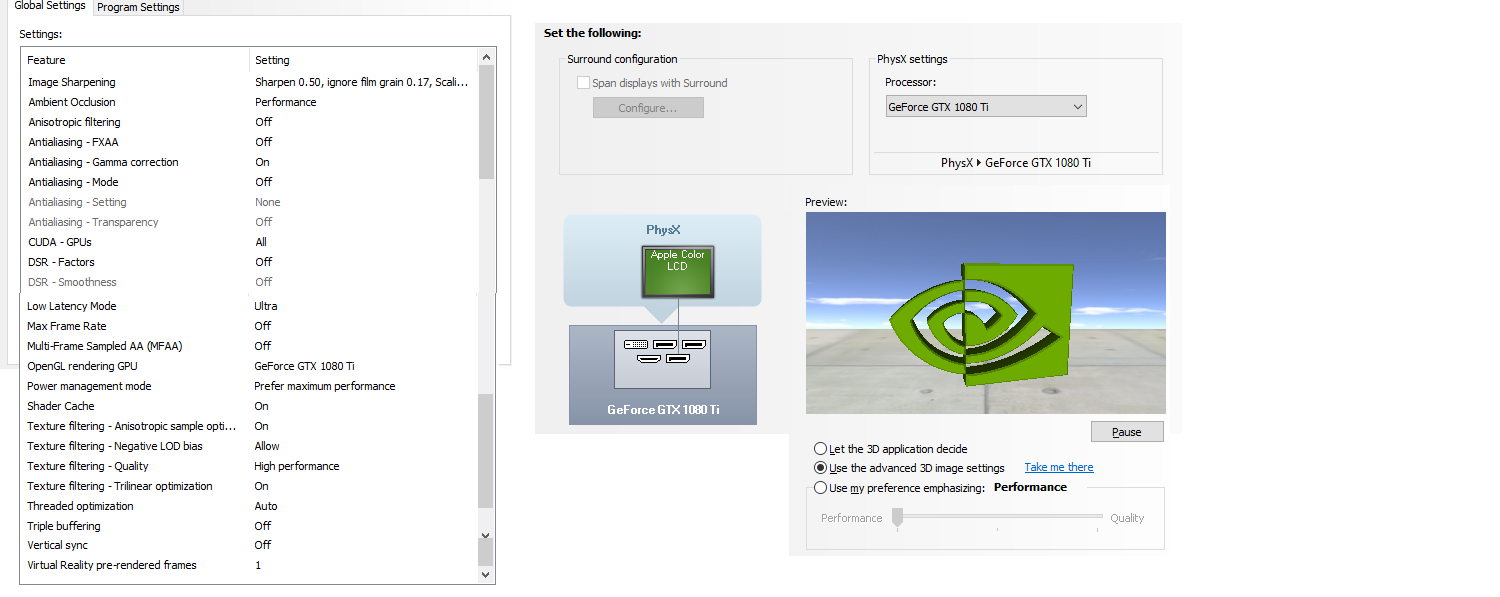Select the Power management mode row

[x=249, y=386]
